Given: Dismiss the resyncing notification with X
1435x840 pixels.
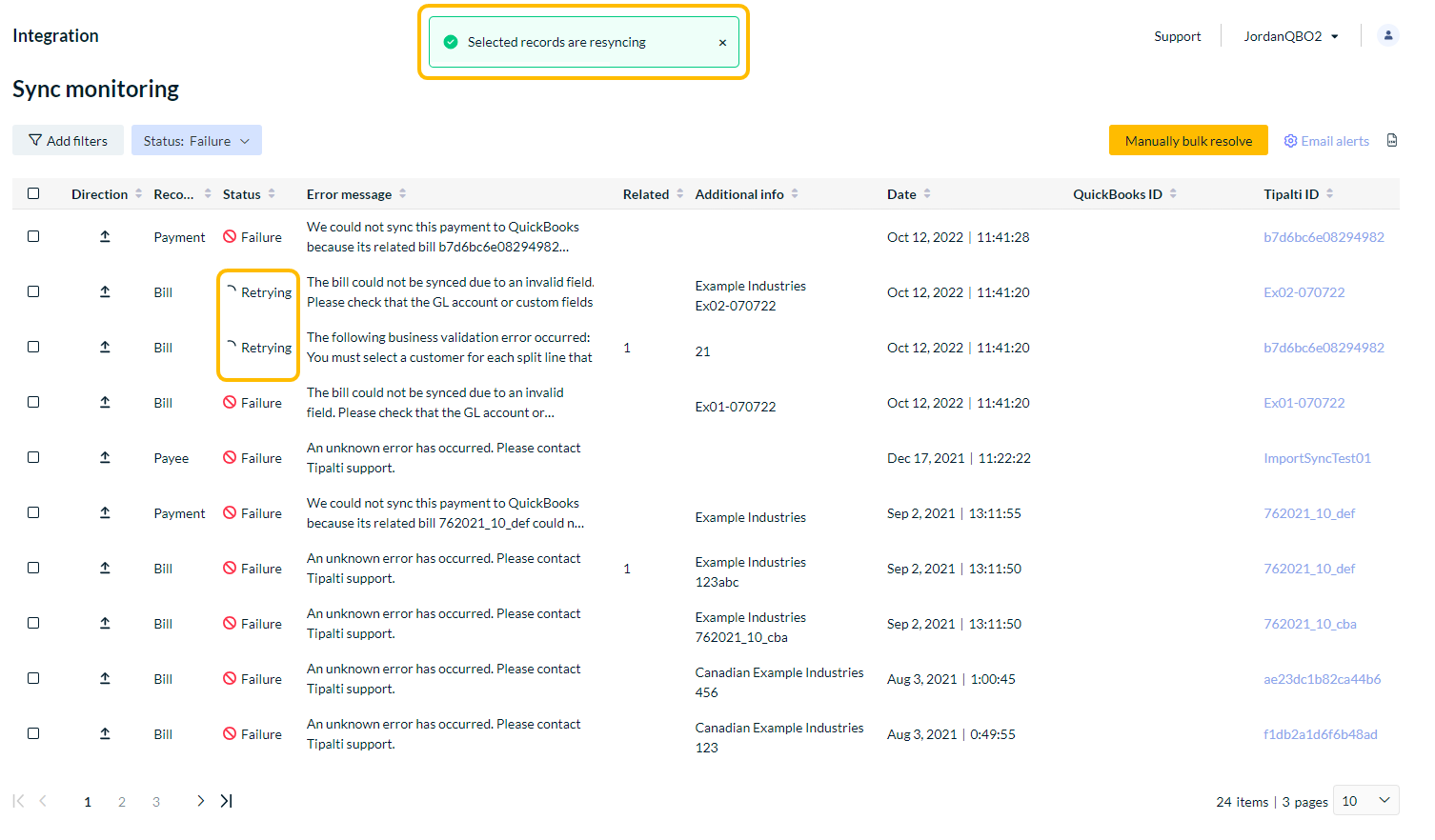Looking at the screenshot, I should tap(722, 43).
